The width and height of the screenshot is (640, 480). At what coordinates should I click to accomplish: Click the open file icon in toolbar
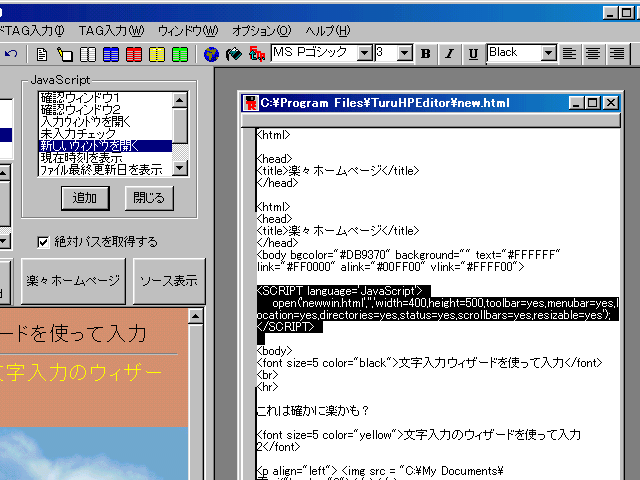(x=64, y=54)
